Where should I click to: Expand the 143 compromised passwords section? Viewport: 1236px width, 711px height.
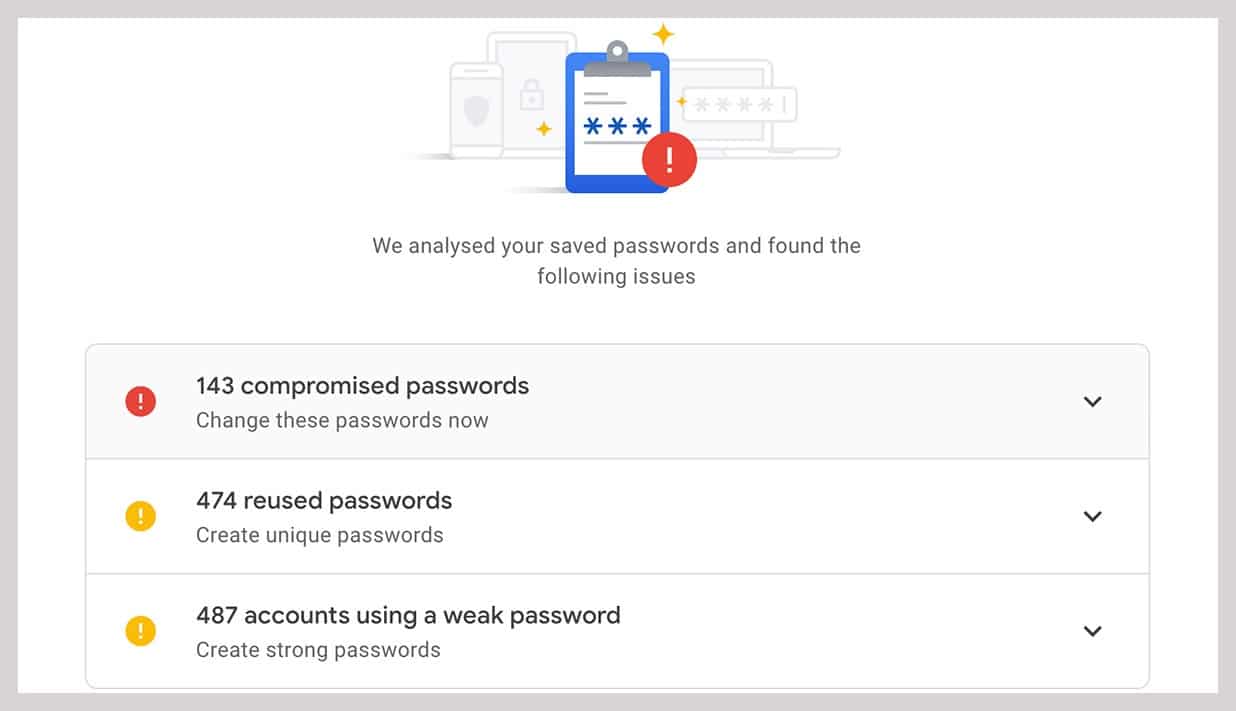[1093, 401]
